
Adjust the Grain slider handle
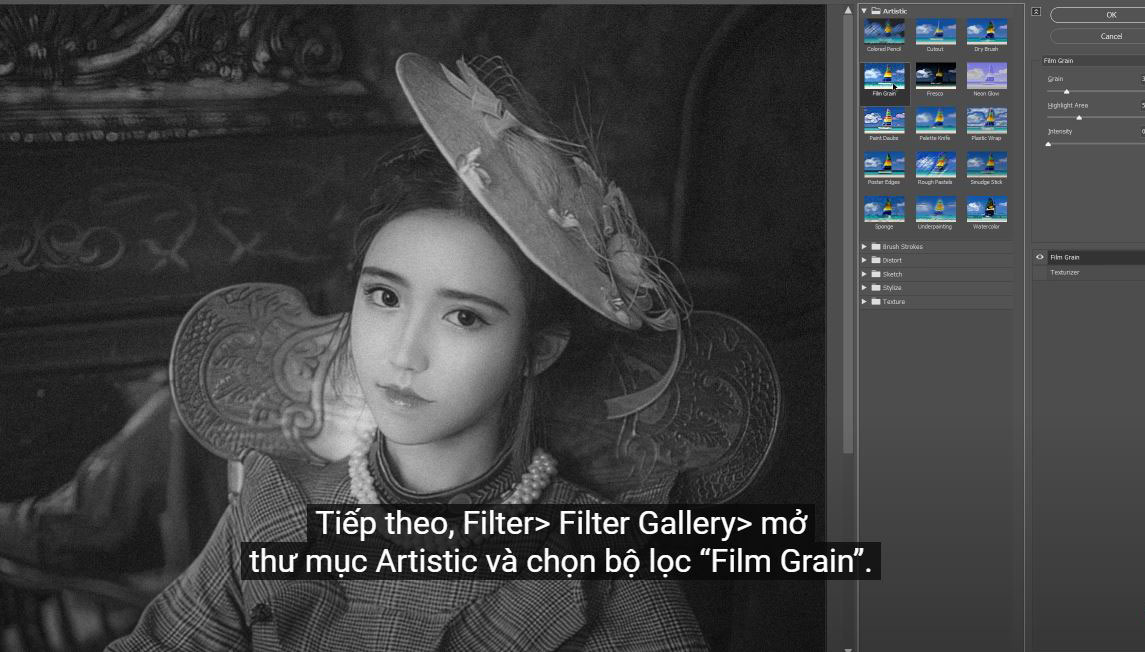pos(1066,91)
